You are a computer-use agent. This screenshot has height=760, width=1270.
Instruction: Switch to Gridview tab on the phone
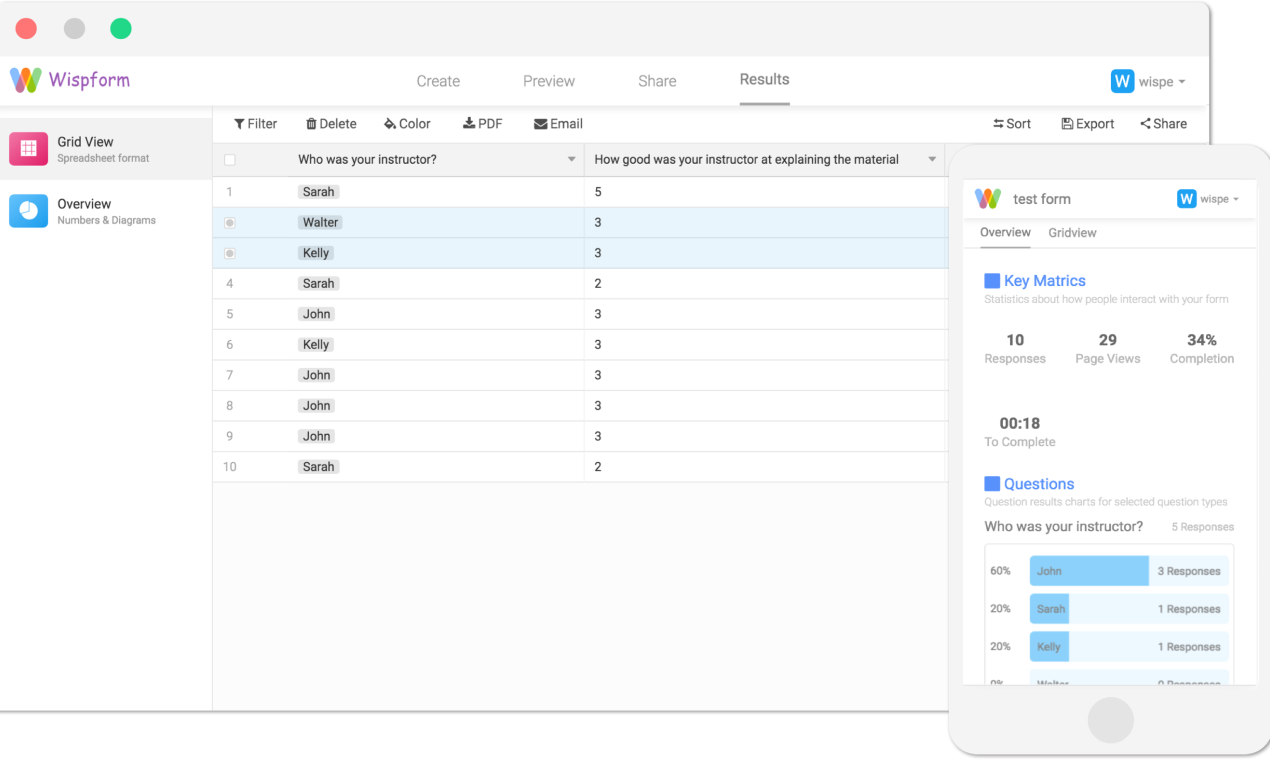pos(1072,233)
